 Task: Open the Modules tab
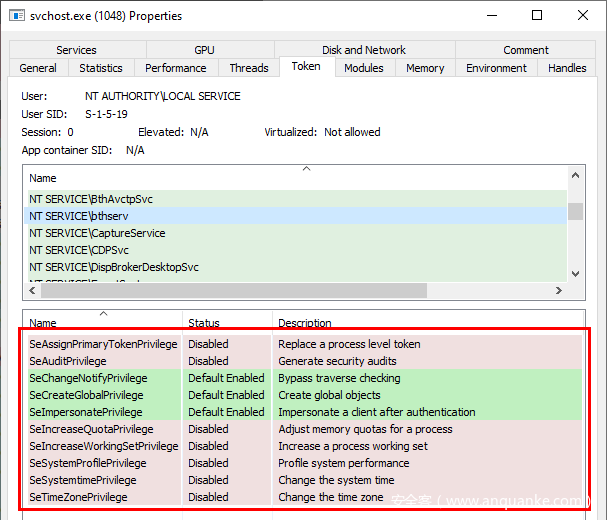[x=364, y=68]
